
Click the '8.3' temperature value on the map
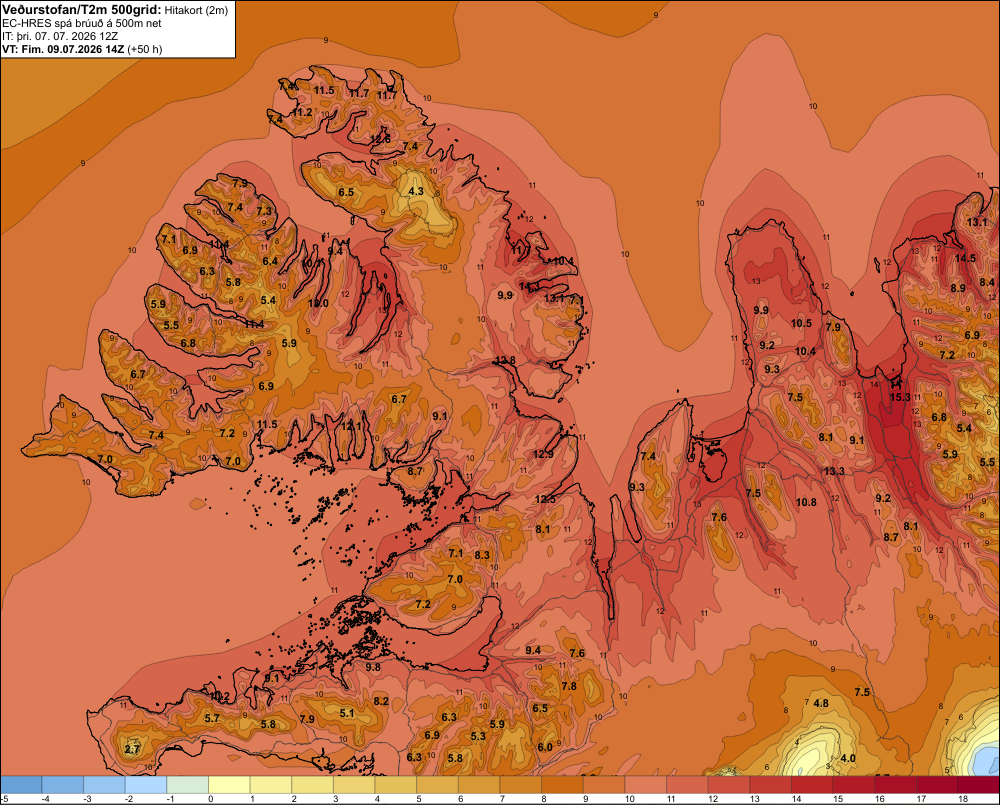coord(482,555)
